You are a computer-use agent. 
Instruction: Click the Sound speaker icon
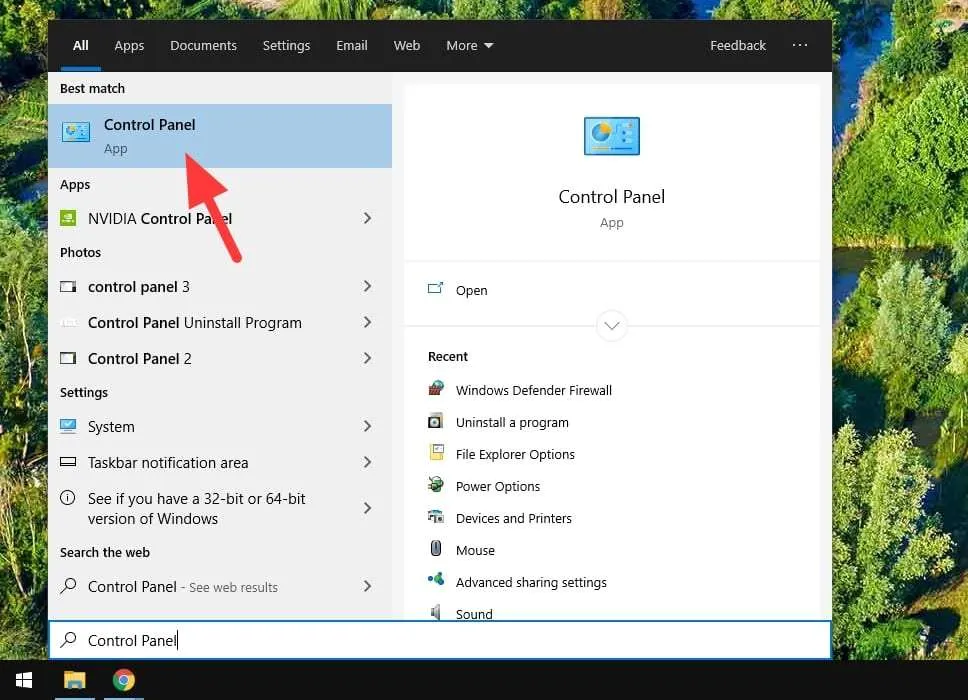(x=436, y=612)
